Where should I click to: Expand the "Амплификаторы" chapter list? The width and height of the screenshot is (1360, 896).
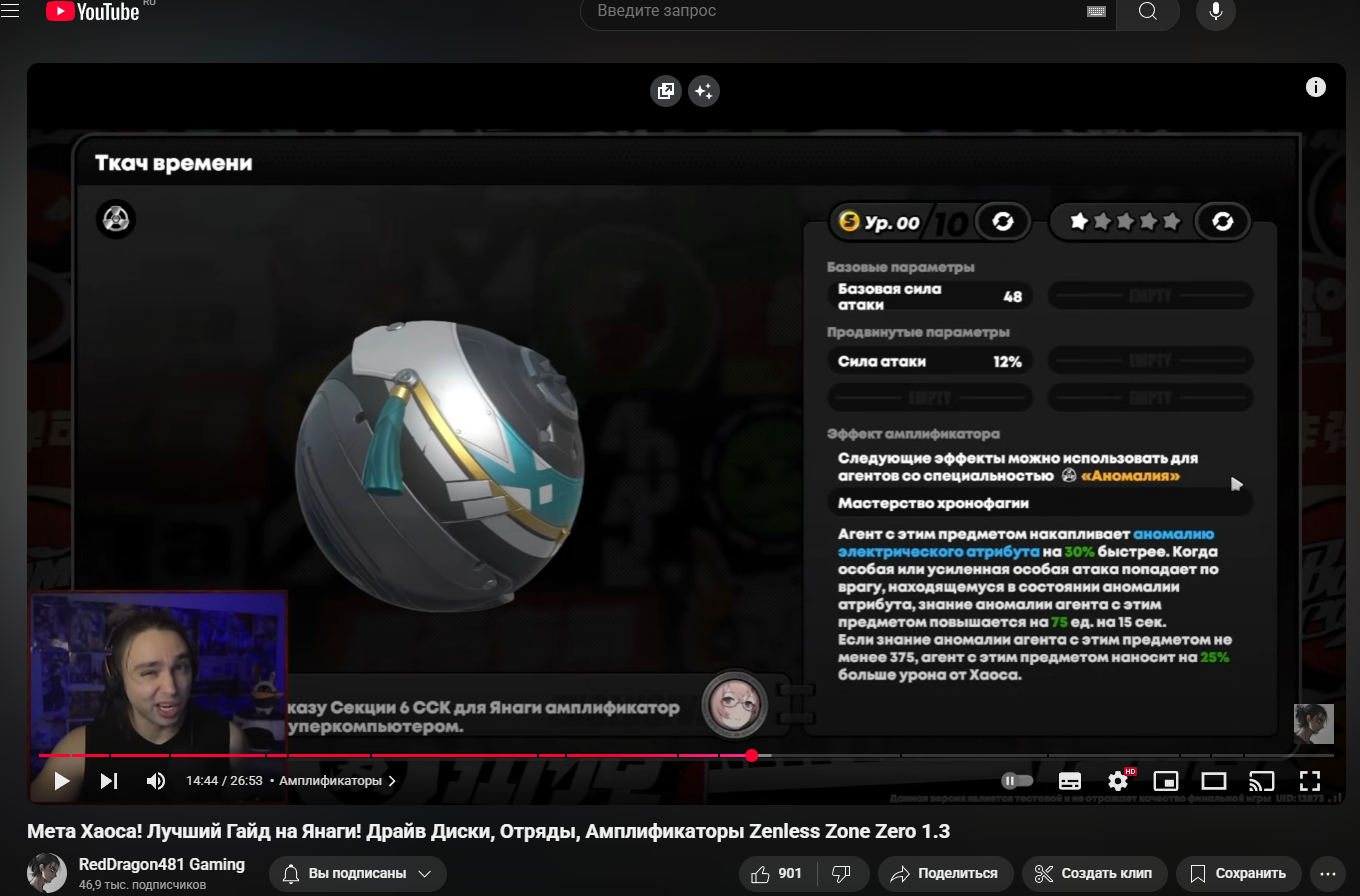point(338,781)
